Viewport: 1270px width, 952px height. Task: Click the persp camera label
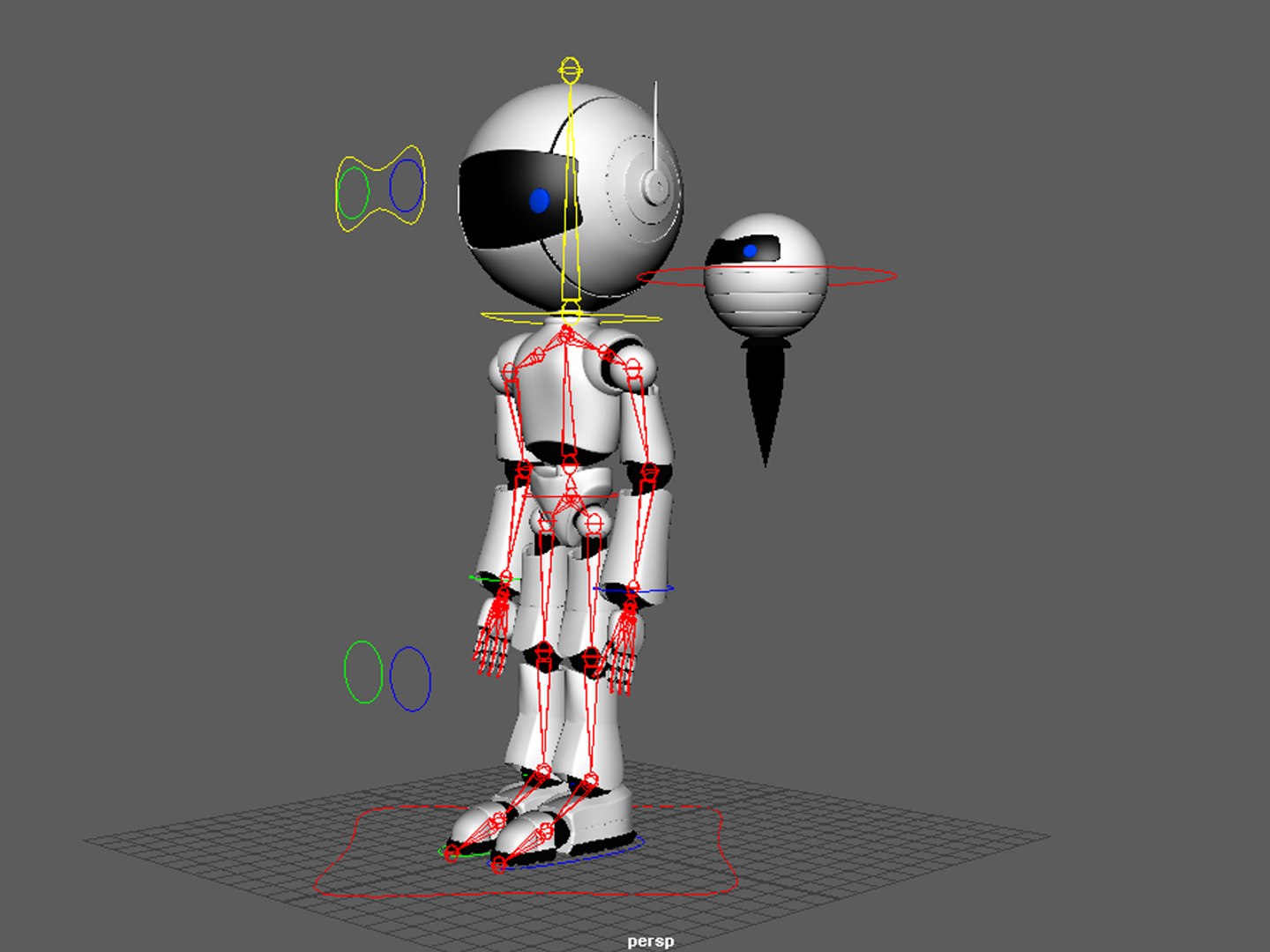tap(651, 941)
